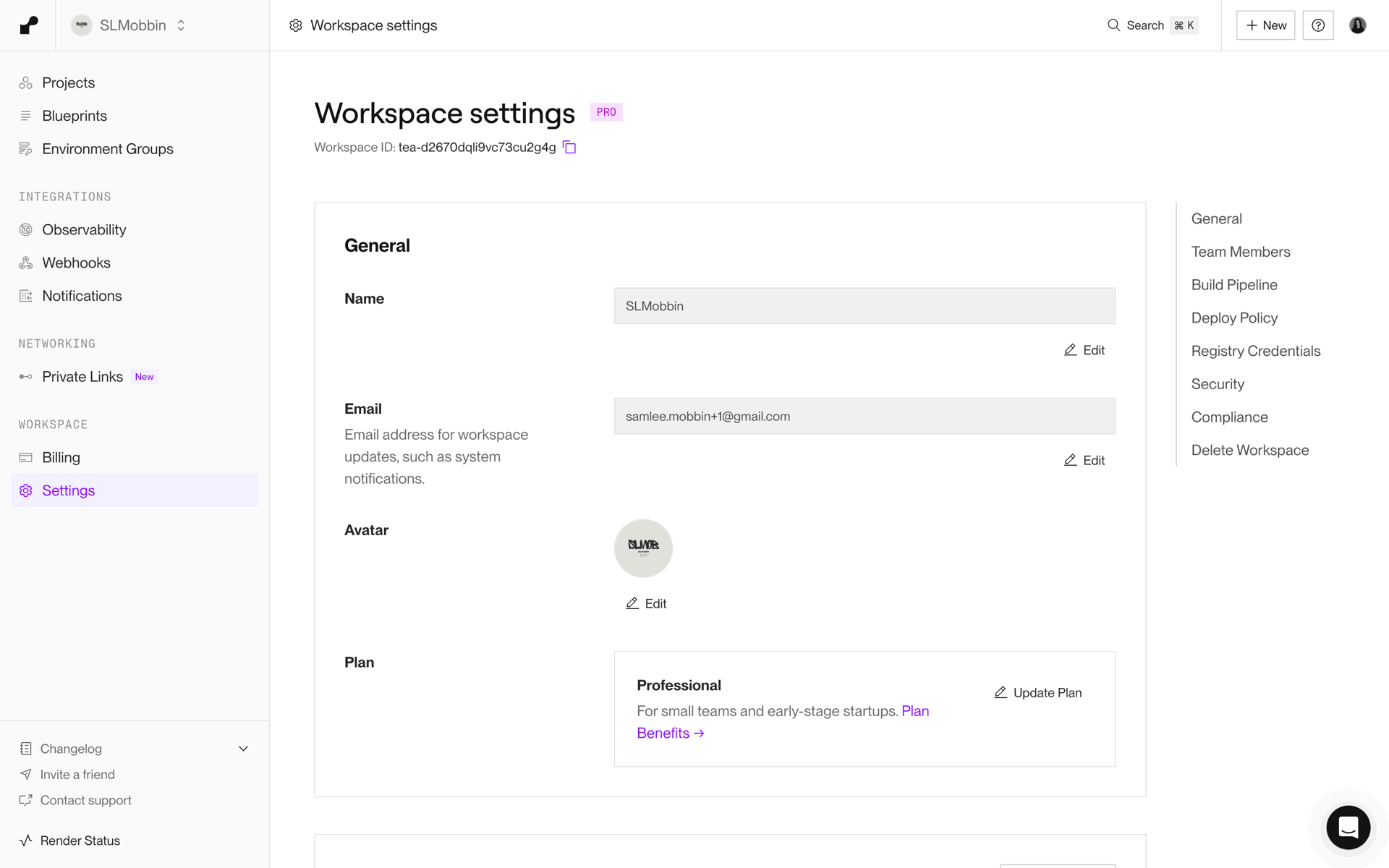The height and width of the screenshot is (868, 1389).
Task: Open Settings in sidebar
Action: click(135, 490)
